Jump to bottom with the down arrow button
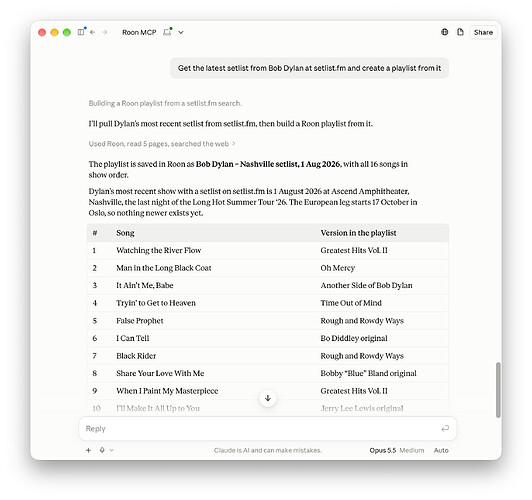This screenshot has width=532, height=500. coord(268,398)
